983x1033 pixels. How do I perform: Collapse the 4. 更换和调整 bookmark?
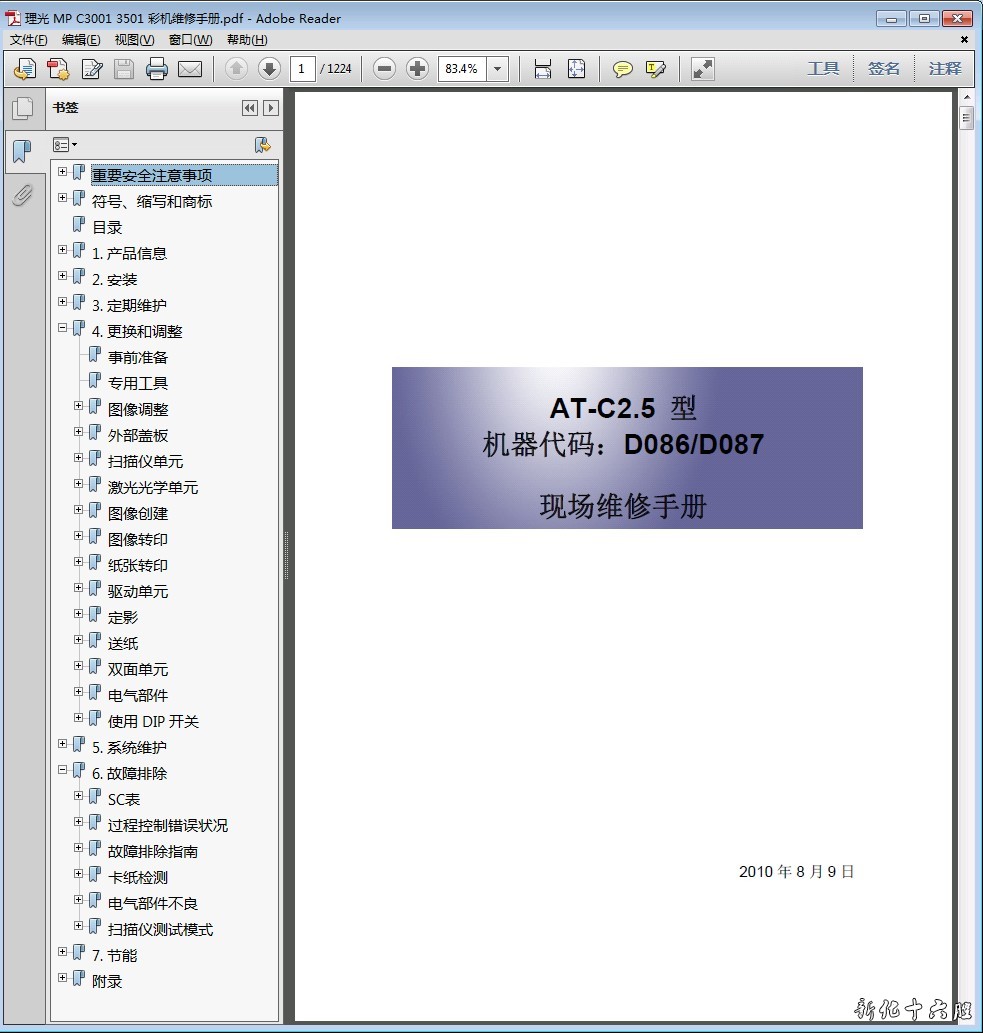coord(63,328)
